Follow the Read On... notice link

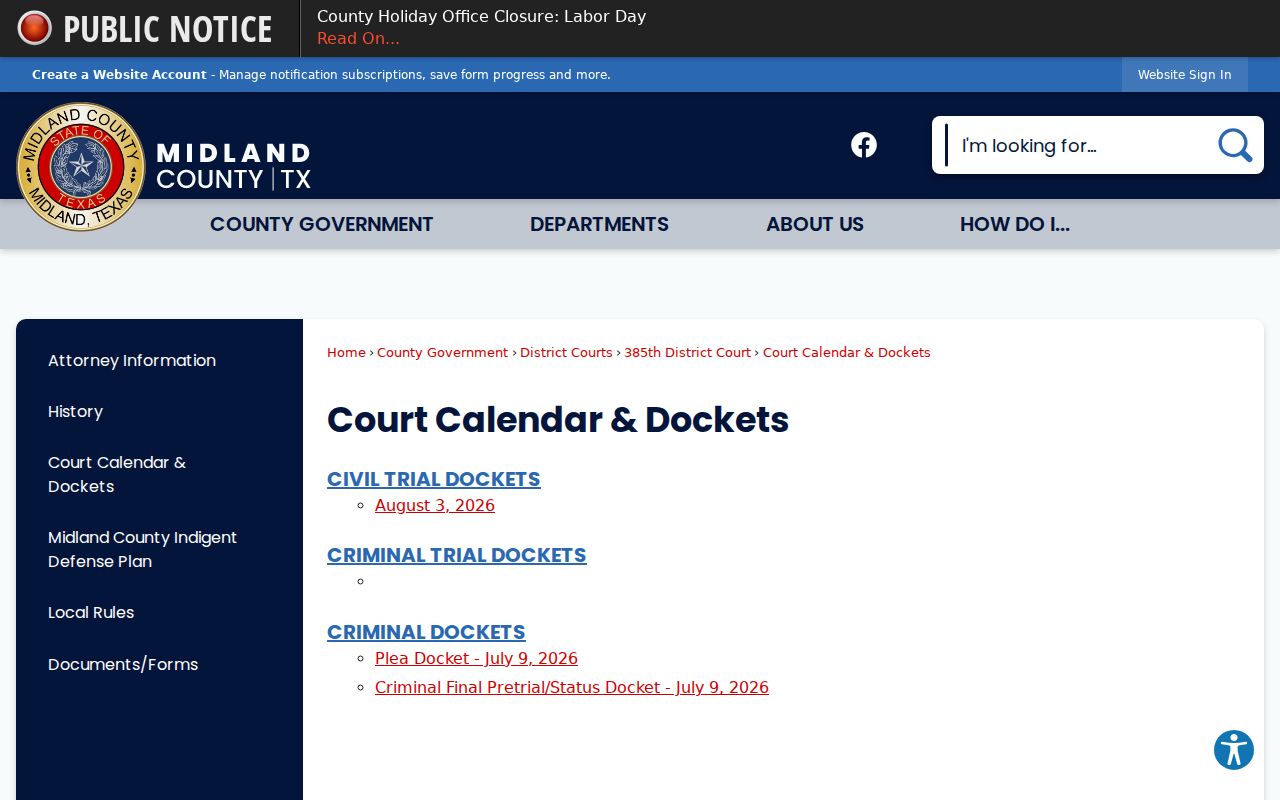pos(358,39)
